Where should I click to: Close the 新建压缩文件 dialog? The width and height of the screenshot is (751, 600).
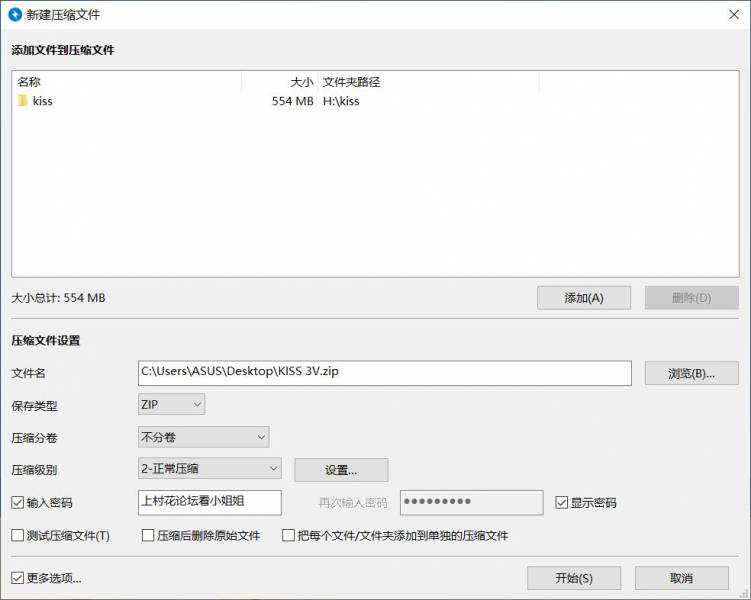tap(734, 14)
